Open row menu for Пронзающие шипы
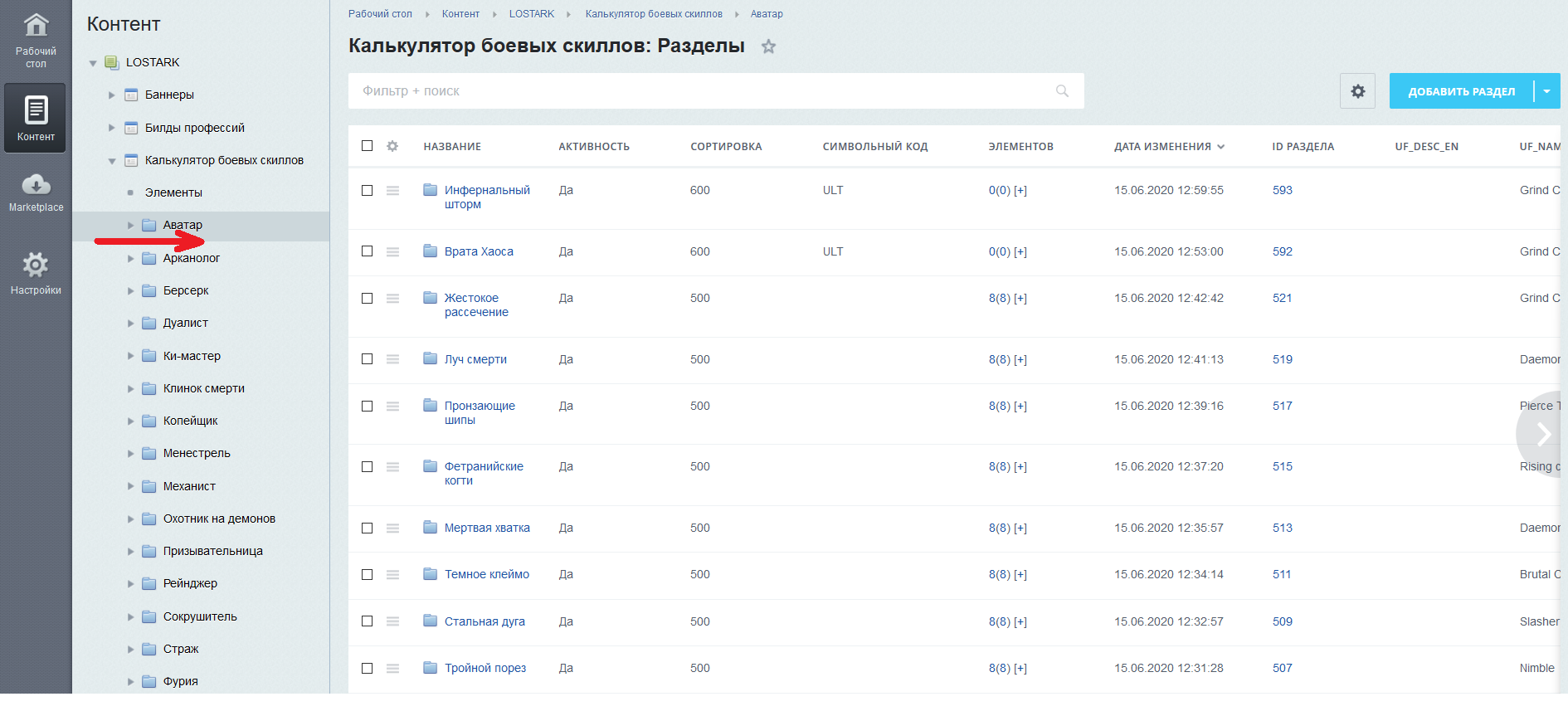Screen dimensions: 1568x716 pos(392,406)
